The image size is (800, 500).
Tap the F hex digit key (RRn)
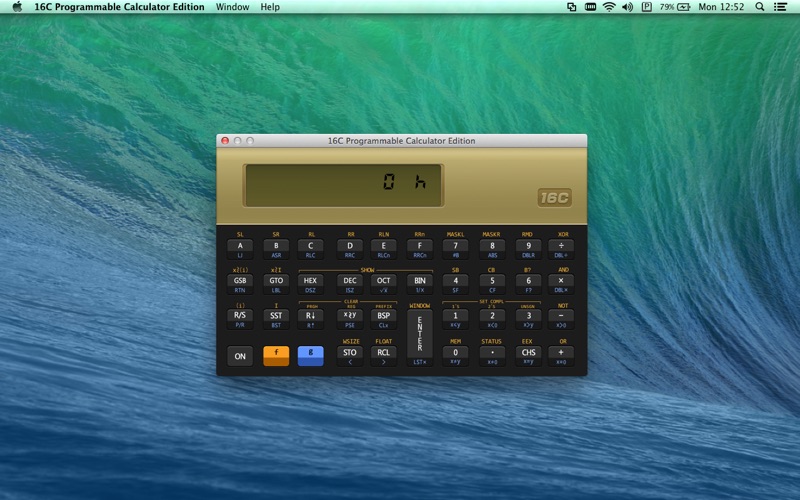(x=419, y=249)
